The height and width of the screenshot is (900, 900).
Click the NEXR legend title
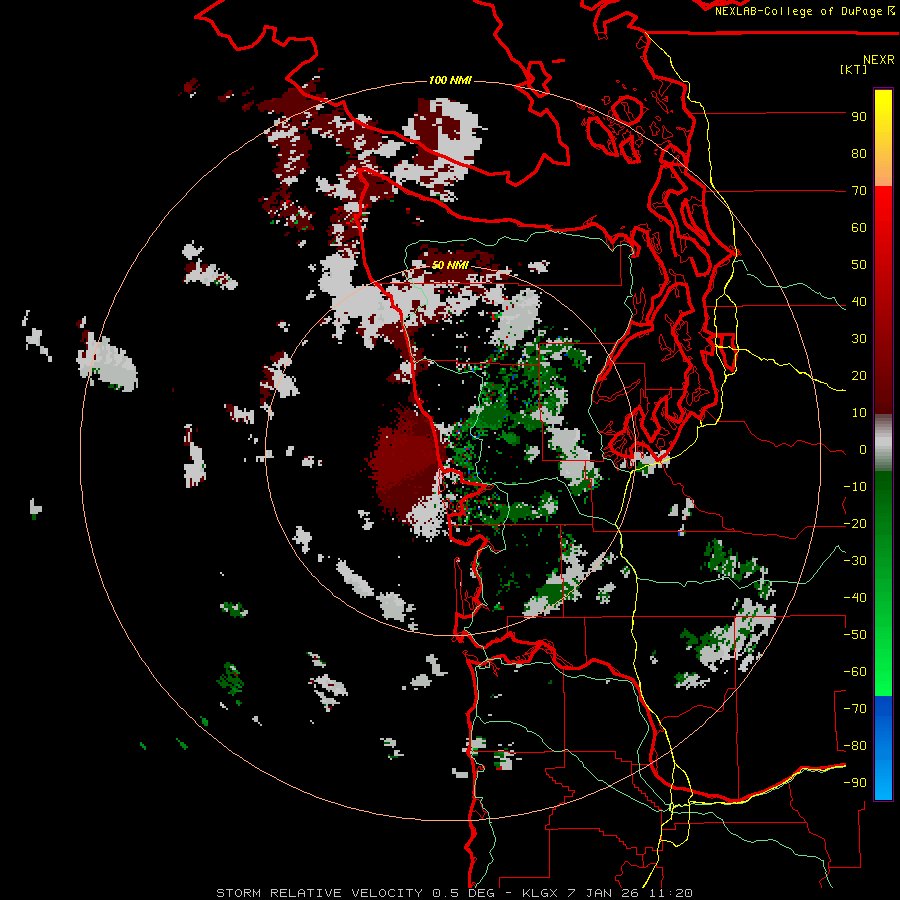point(879,60)
